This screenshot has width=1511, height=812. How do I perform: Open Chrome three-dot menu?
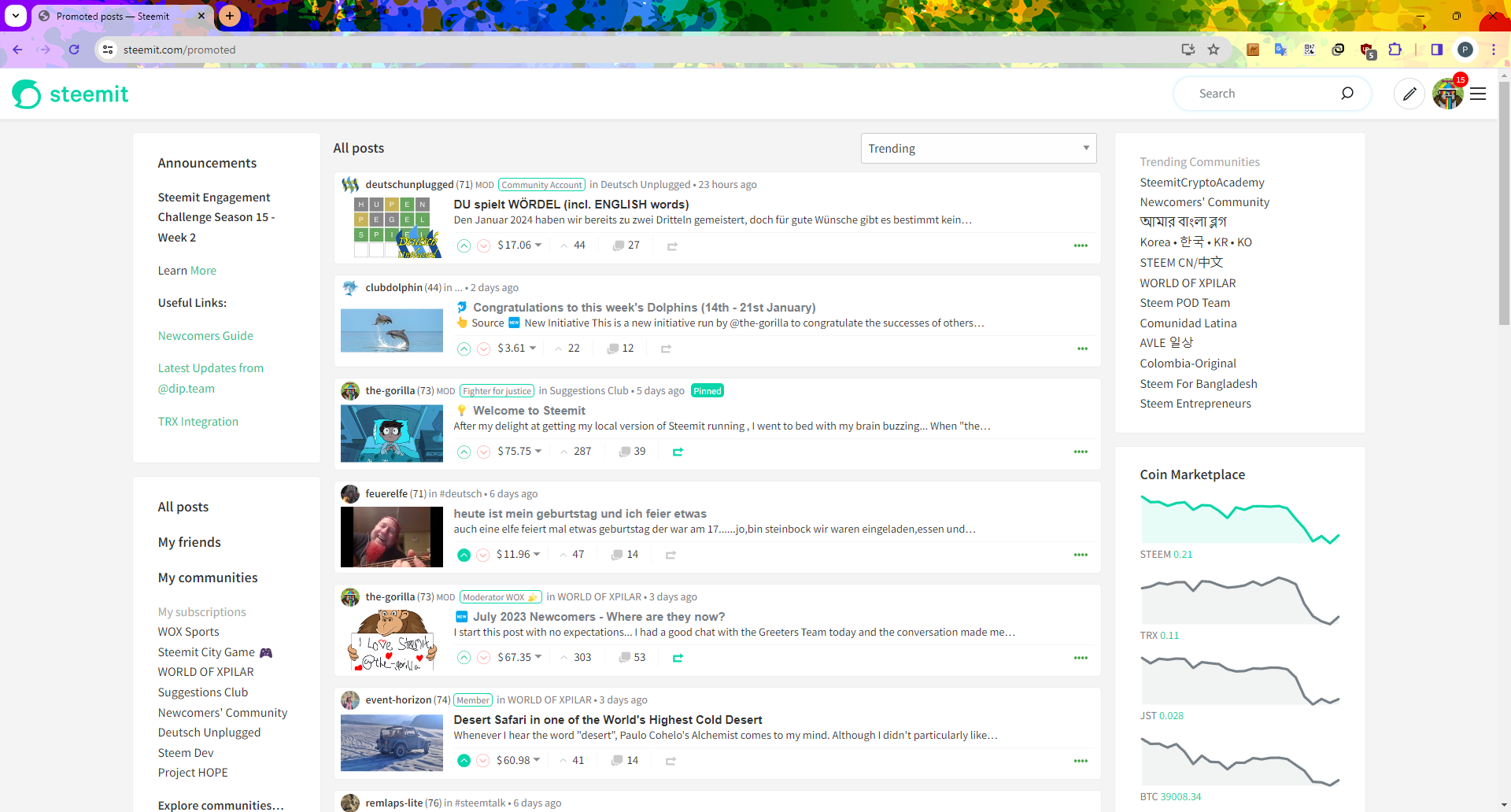1493,50
